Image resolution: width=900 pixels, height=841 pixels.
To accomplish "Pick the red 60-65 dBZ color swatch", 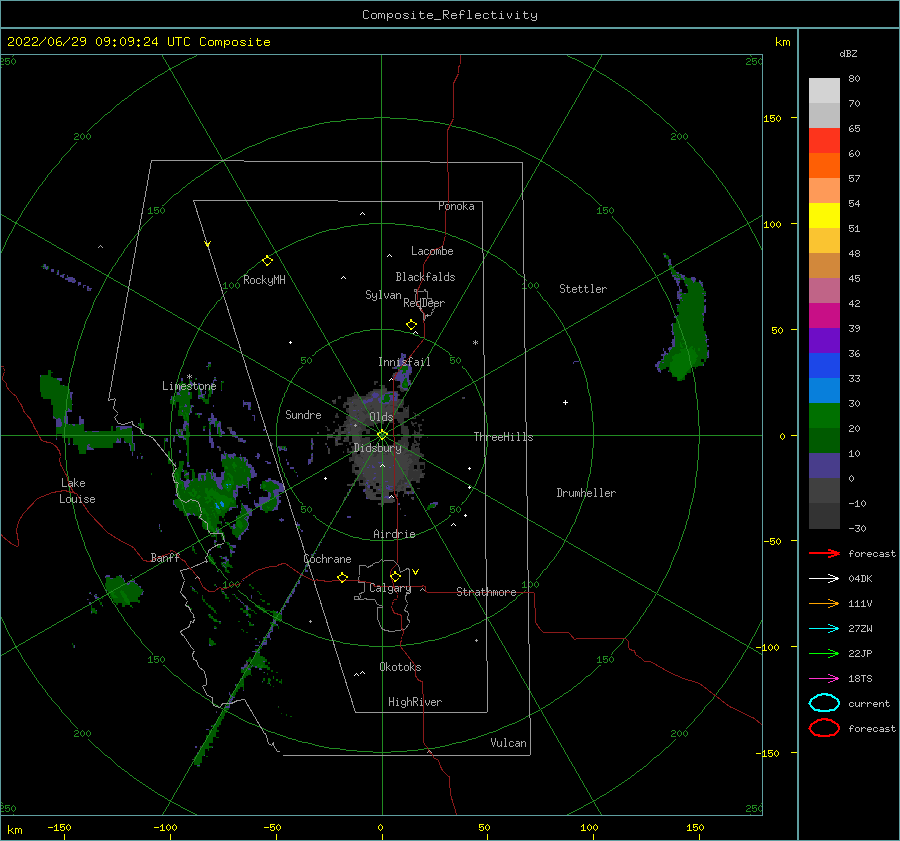I will click(824, 141).
